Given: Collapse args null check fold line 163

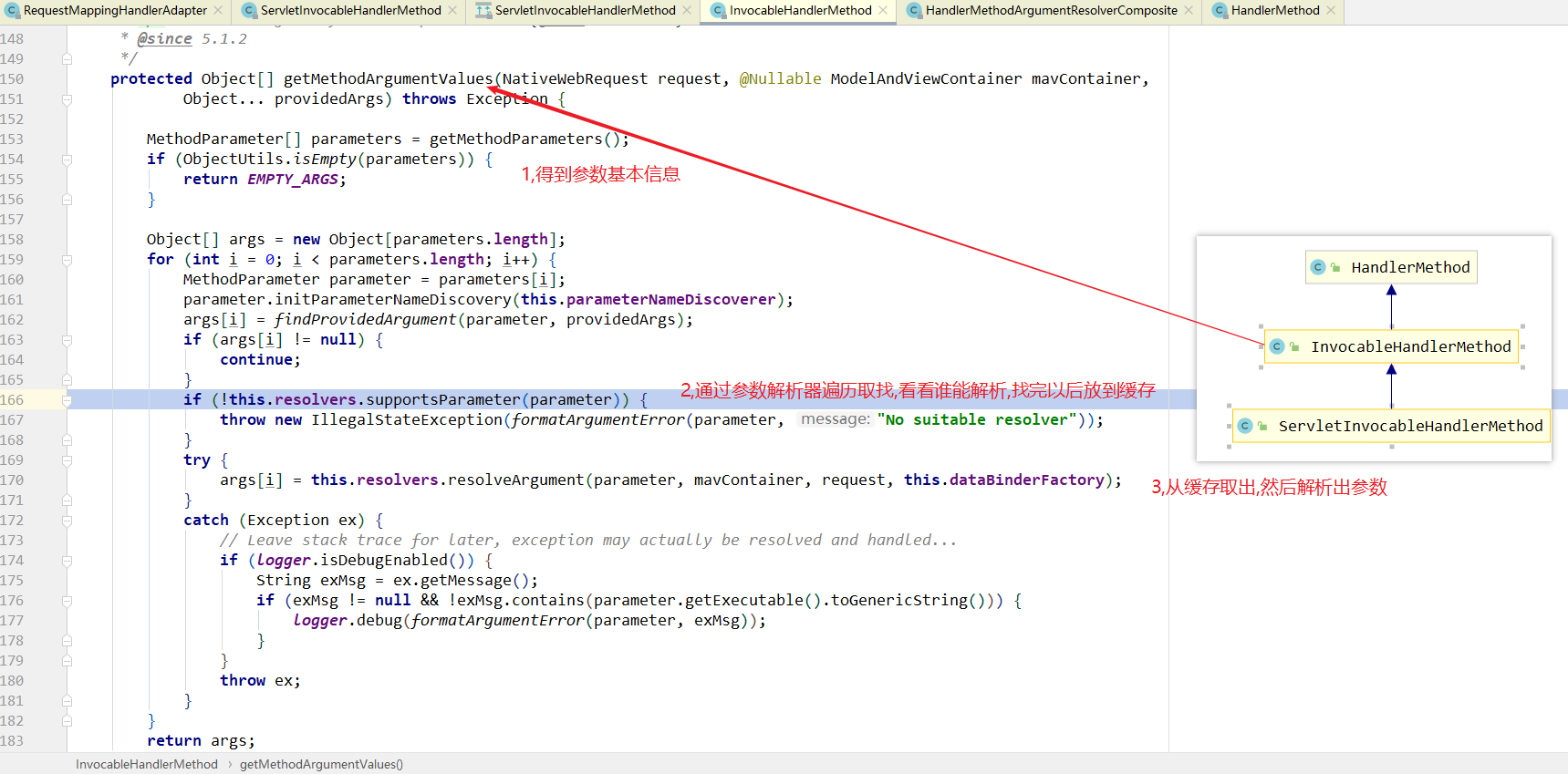Looking at the screenshot, I should click(x=67, y=339).
